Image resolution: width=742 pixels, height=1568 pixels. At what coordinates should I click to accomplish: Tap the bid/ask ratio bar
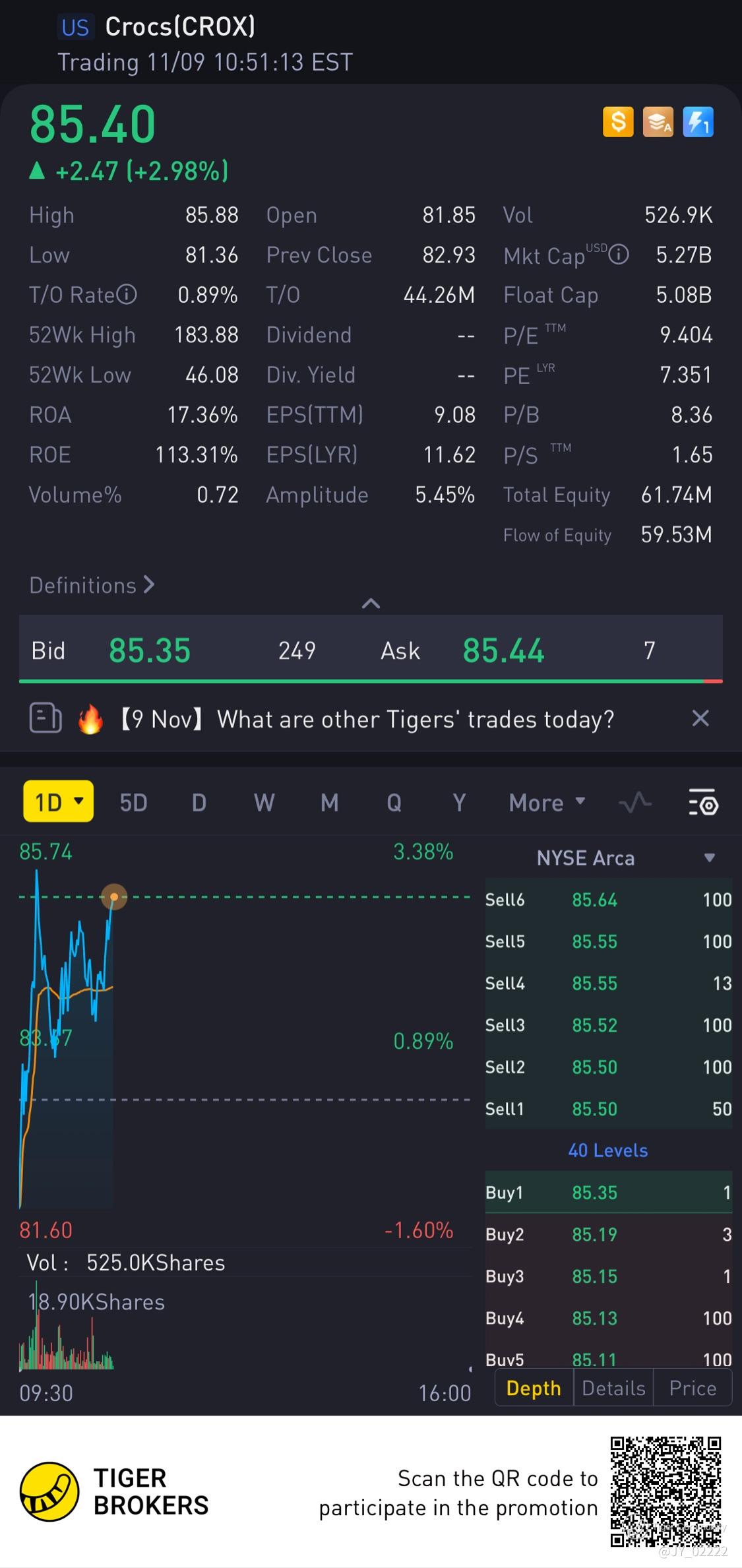[x=371, y=681]
